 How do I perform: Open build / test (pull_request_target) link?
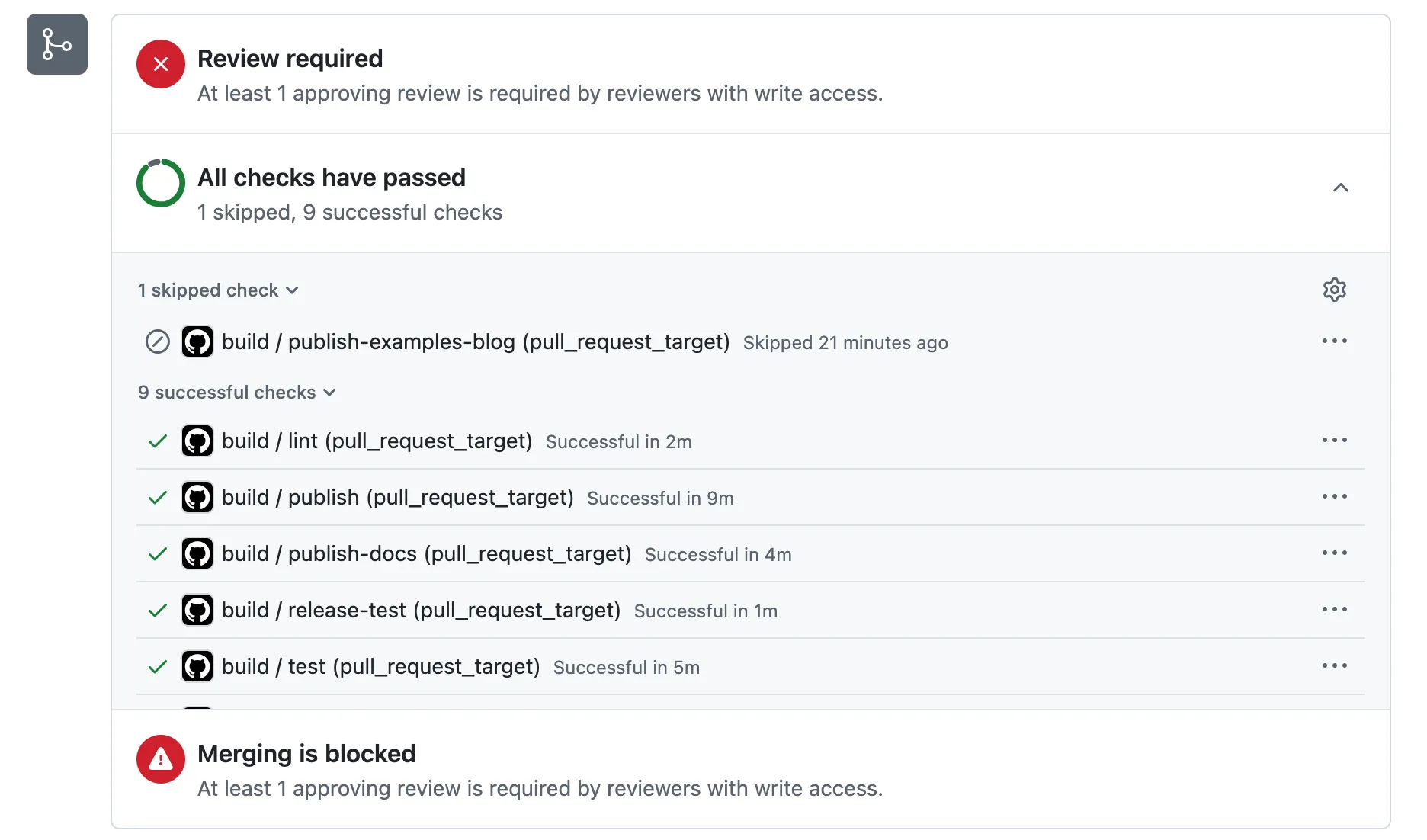[x=380, y=666]
